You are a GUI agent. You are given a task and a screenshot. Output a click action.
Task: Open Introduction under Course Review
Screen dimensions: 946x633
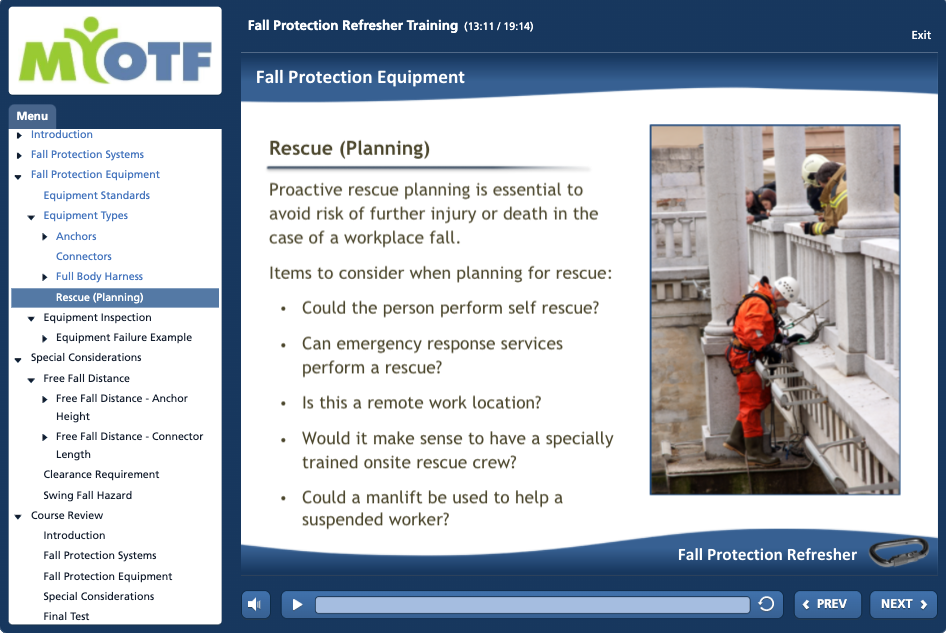(x=74, y=535)
